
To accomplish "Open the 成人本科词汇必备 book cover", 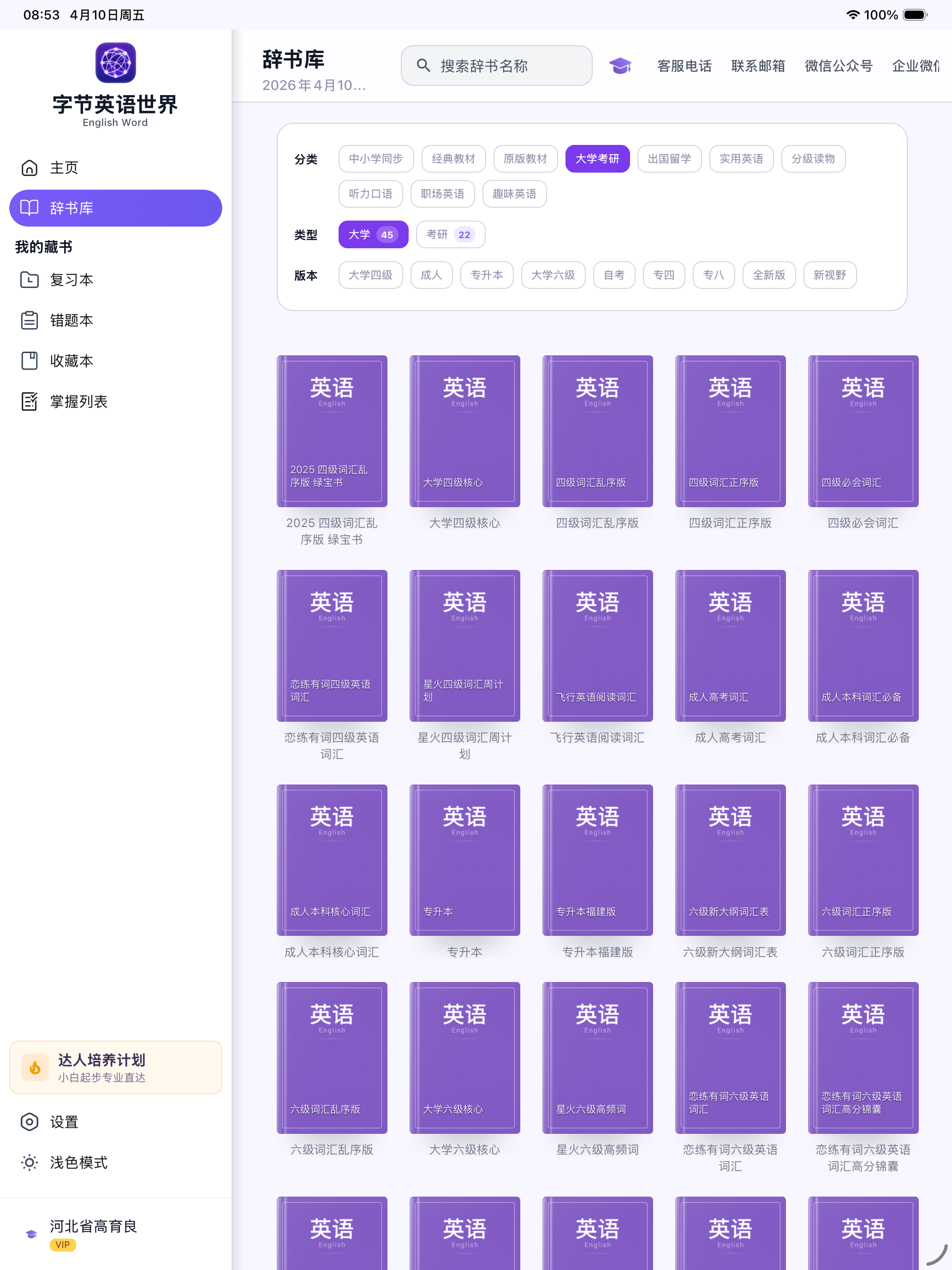I will [x=863, y=645].
